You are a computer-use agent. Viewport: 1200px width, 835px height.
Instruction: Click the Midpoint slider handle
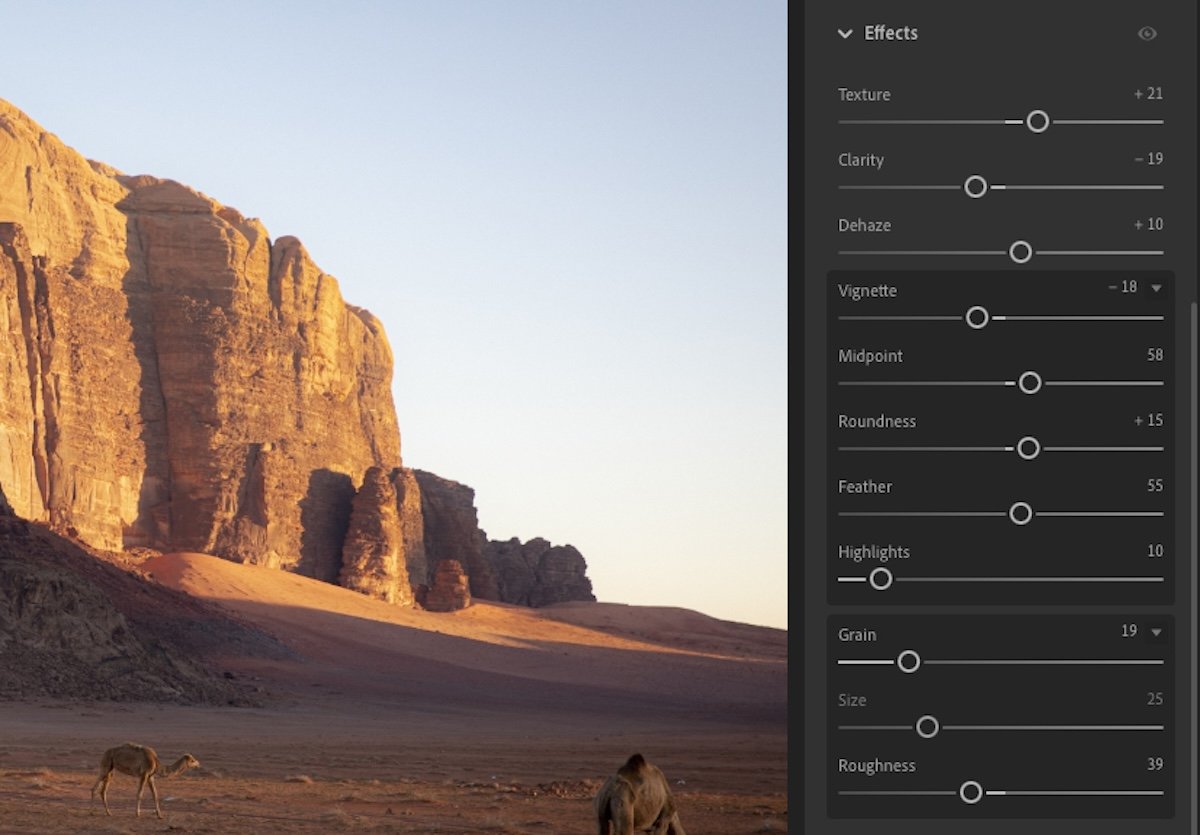coord(1031,383)
